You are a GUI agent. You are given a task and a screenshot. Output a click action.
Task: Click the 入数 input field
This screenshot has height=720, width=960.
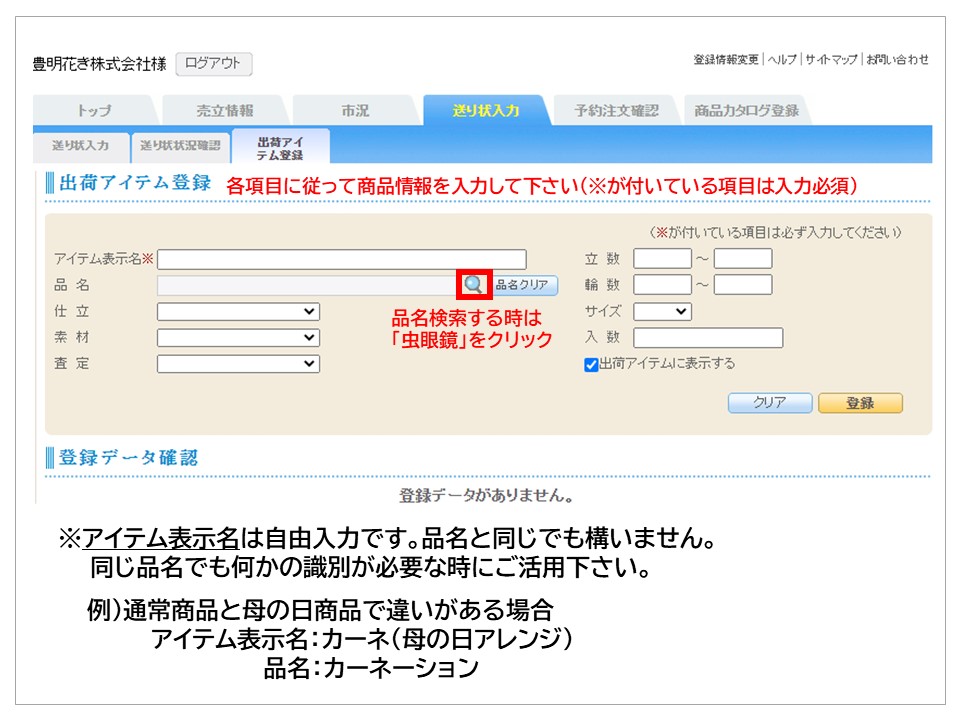(708, 338)
